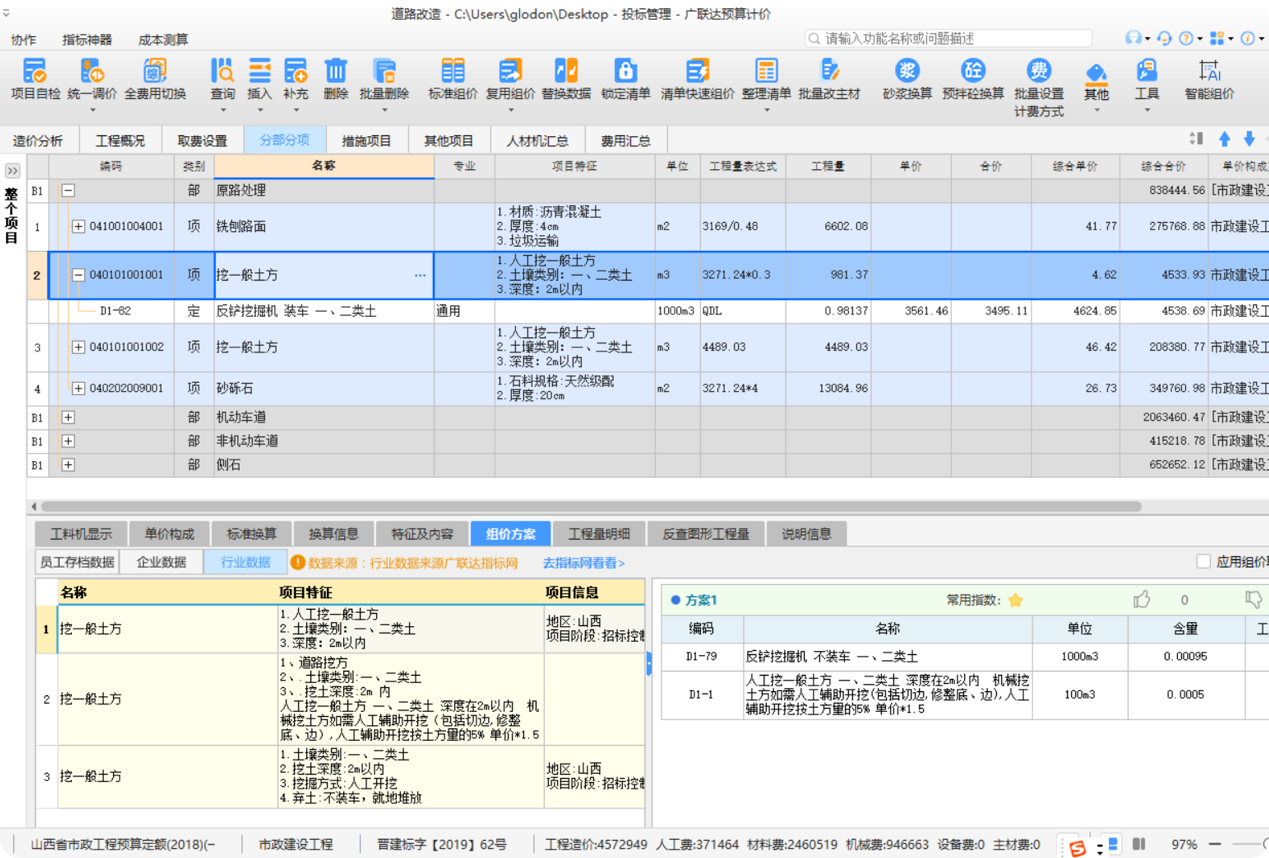Toggle the 常用指数 star for 方案1

pyautogui.click(x=1015, y=601)
